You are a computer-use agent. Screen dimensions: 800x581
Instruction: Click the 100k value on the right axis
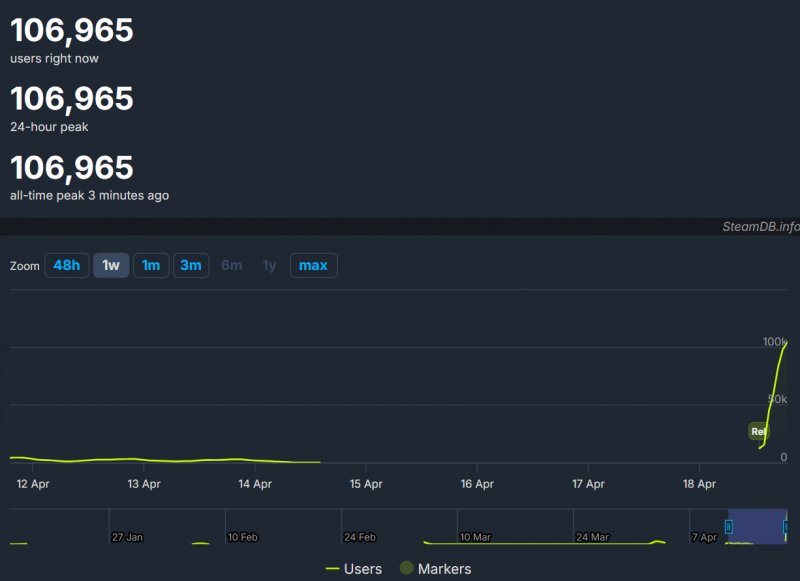click(778, 339)
